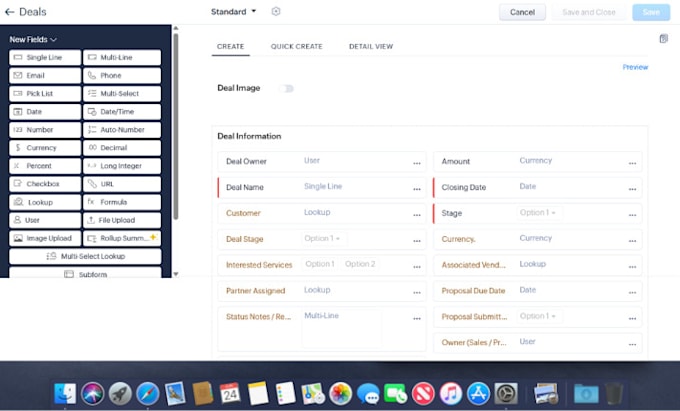Select the Phone field type
Screen dimensions: 680x411
coord(122,75)
